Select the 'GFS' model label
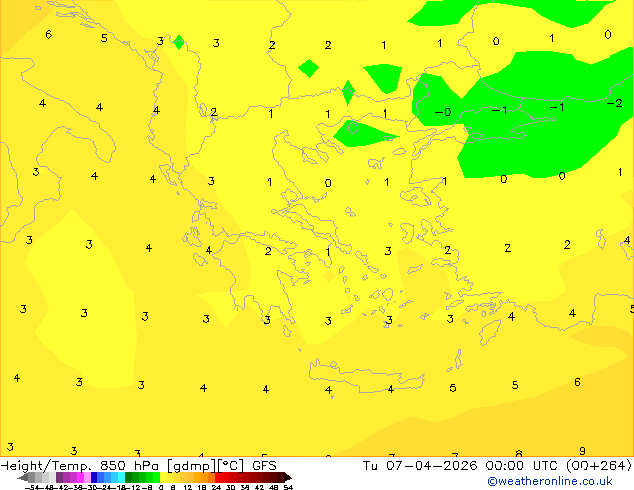The width and height of the screenshot is (634, 490). (264, 466)
